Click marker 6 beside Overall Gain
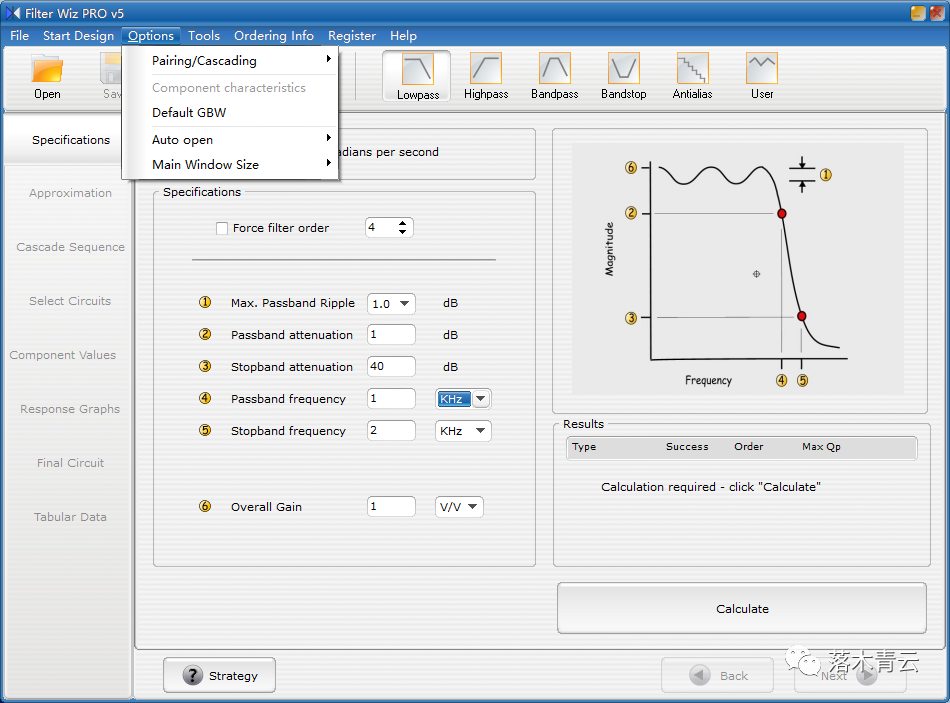 [x=205, y=506]
